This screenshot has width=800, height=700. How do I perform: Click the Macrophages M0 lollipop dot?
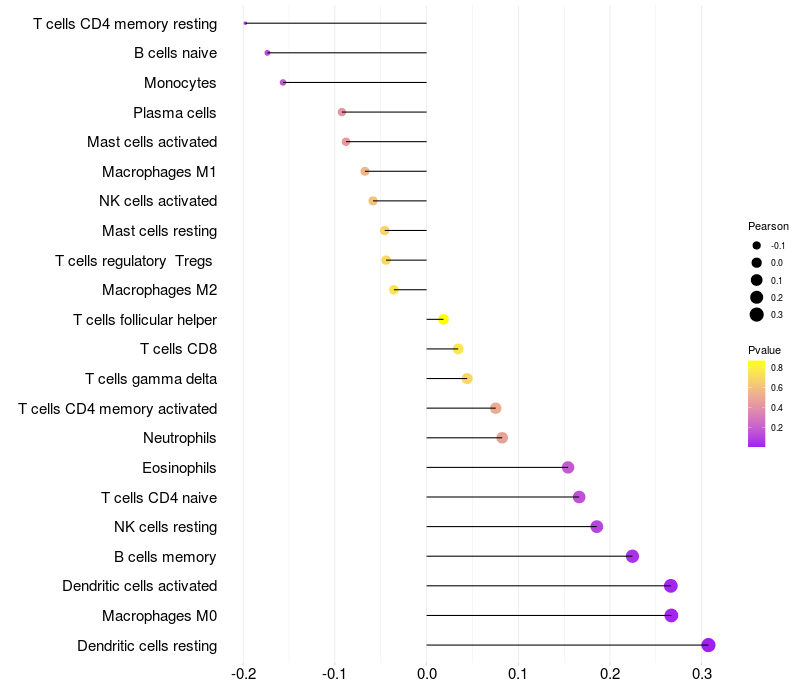click(x=671, y=615)
